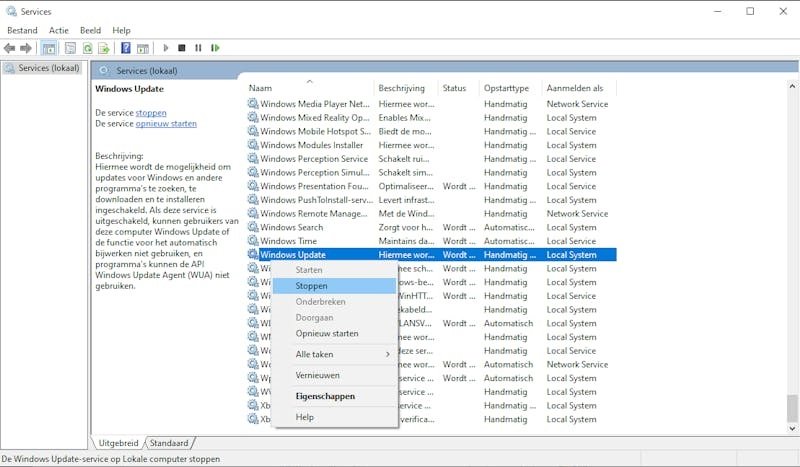The width and height of the screenshot is (800, 467).
Task: Click the 'stoppen' service link
Action: pyautogui.click(x=151, y=113)
